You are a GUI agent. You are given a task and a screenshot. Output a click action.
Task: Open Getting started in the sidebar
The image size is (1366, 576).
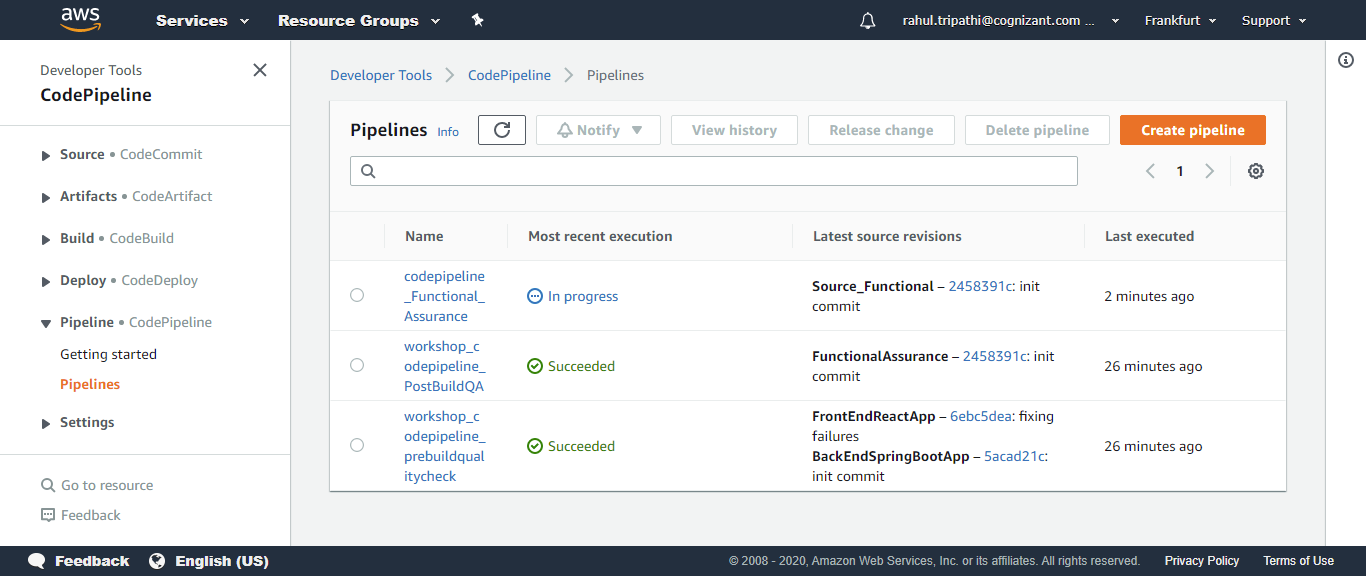click(x=108, y=354)
